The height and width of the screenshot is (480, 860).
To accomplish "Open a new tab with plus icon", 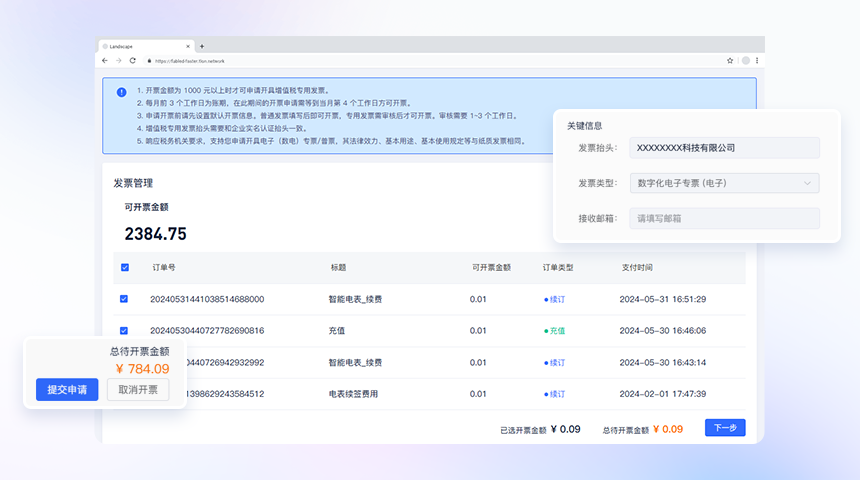I will coord(202,46).
